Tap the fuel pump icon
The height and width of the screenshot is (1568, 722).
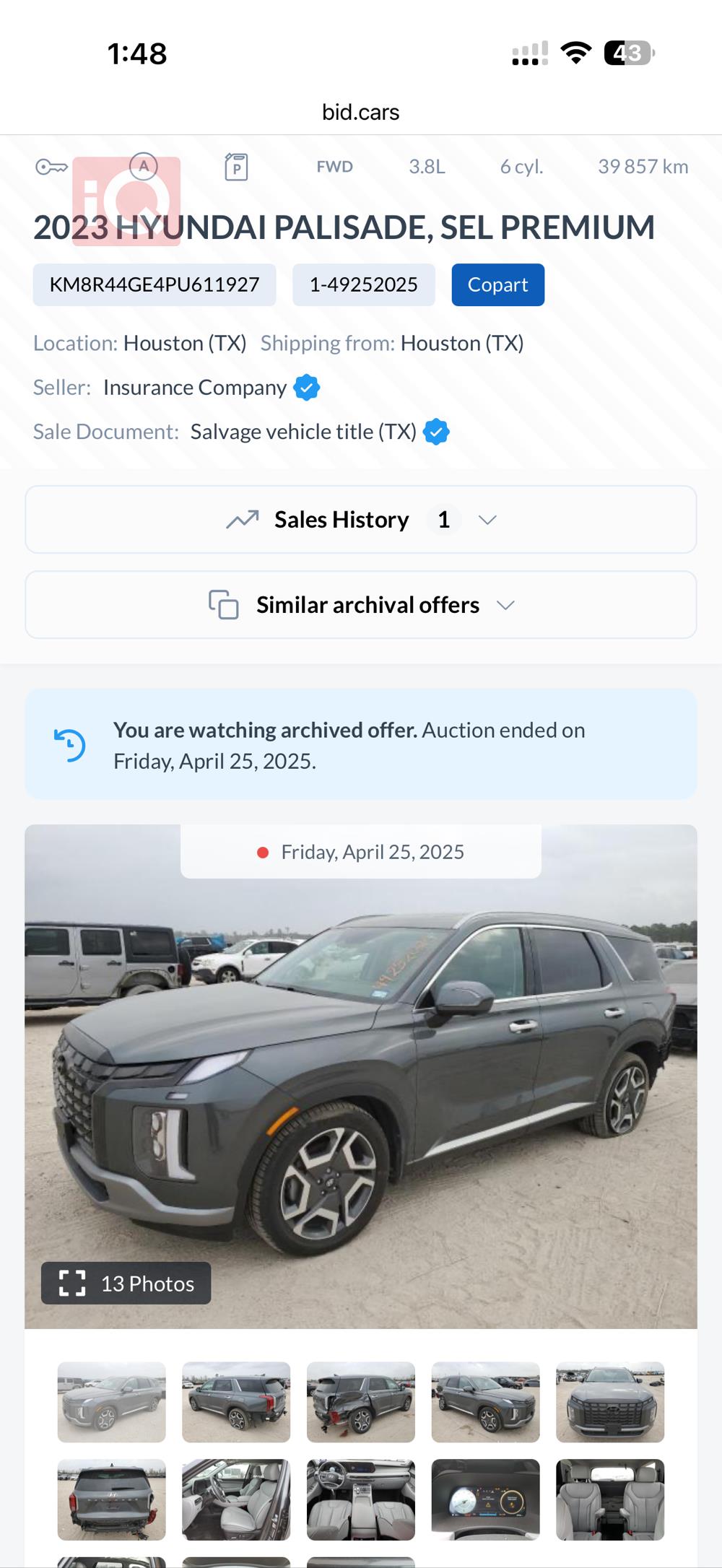coord(236,167)
